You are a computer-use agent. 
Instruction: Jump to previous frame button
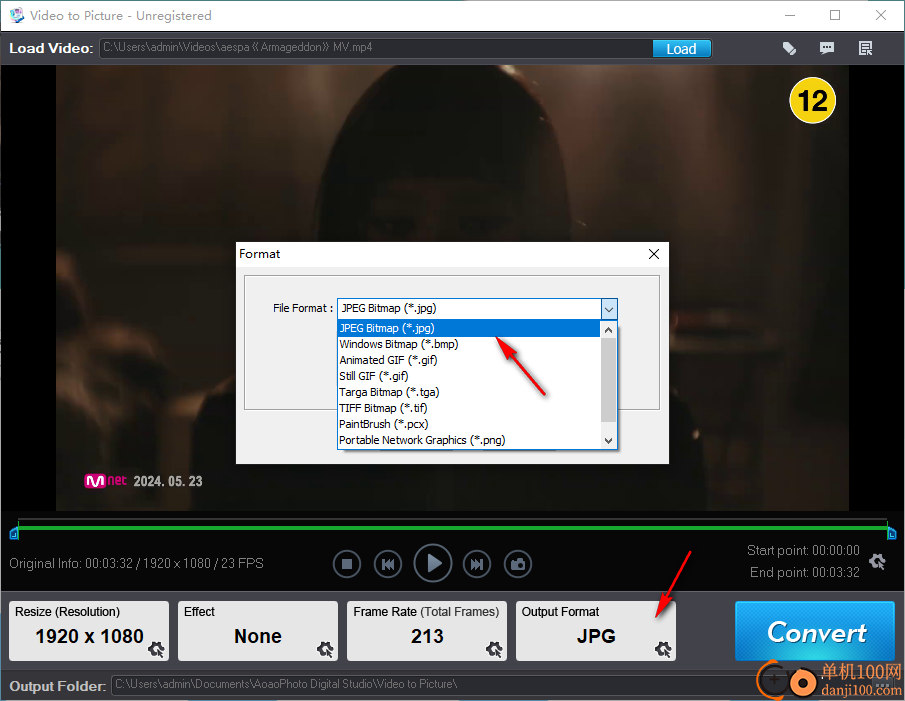388,564
